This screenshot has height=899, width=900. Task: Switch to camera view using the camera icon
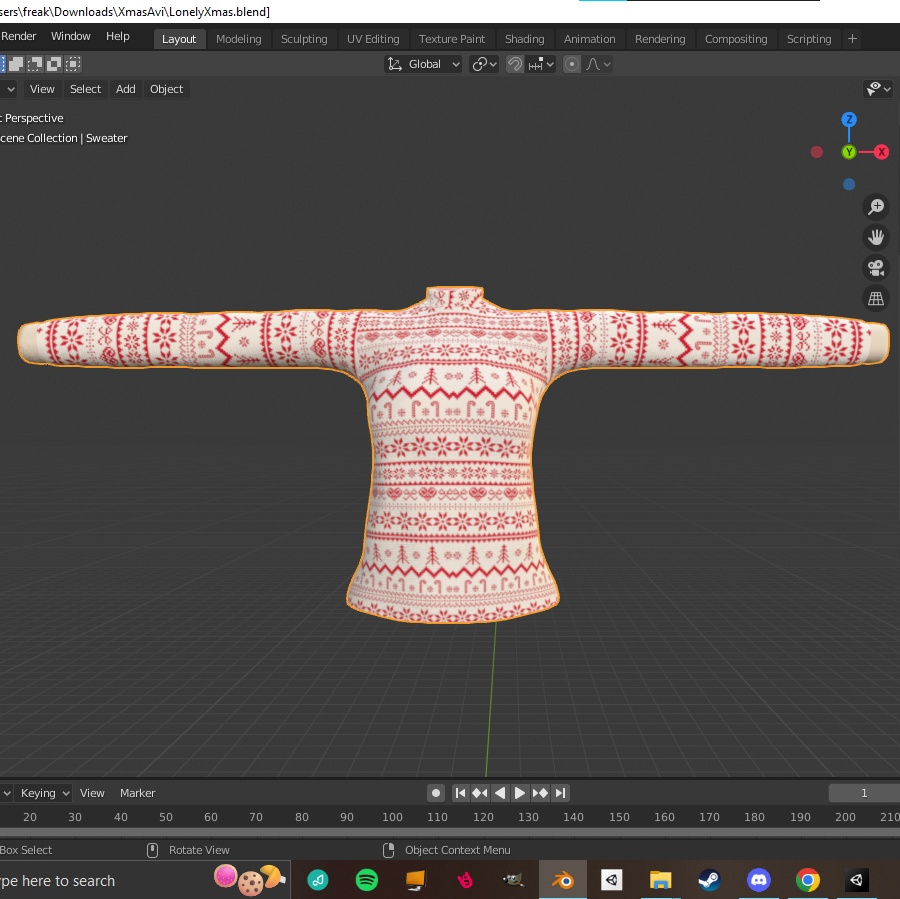[876, 267]
